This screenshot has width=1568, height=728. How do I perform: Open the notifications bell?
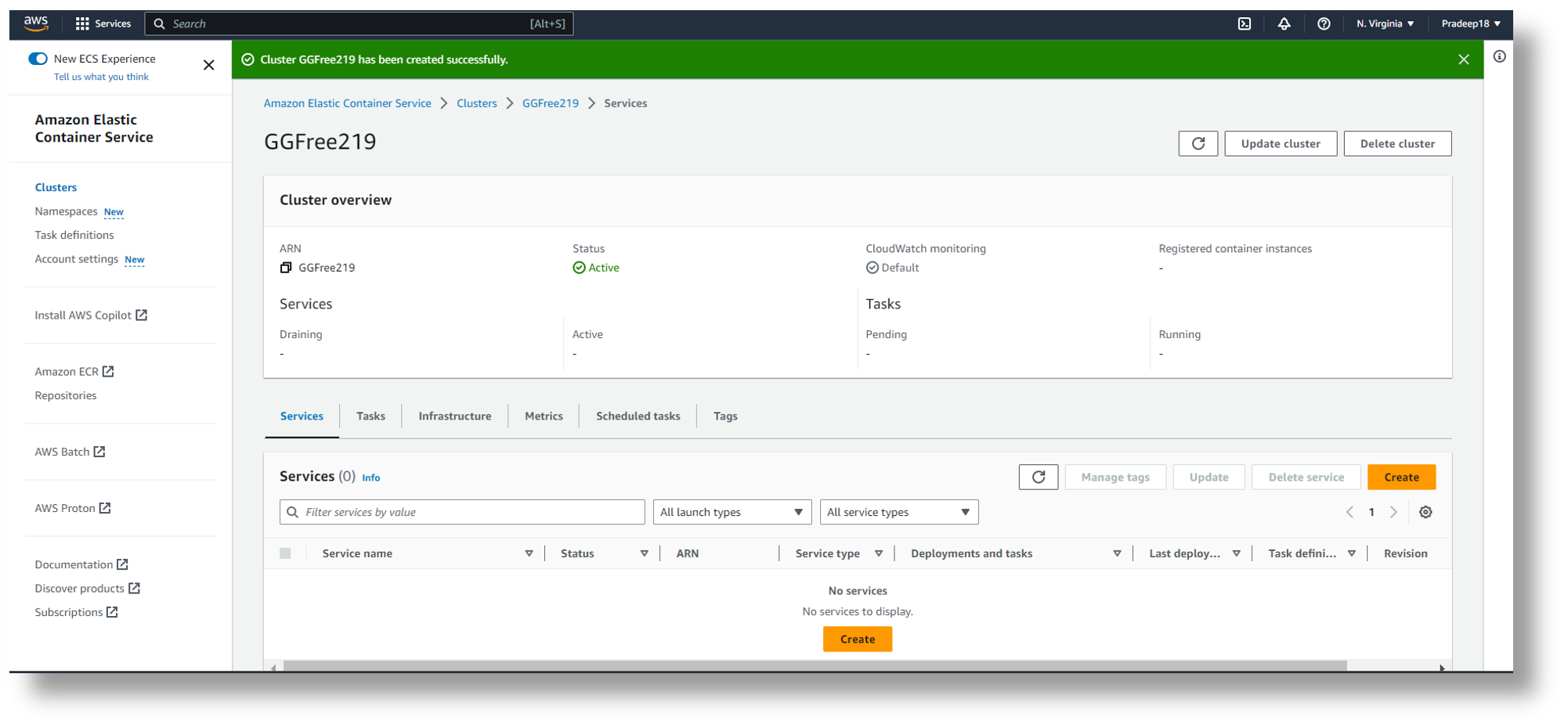tap(1284, 23)
